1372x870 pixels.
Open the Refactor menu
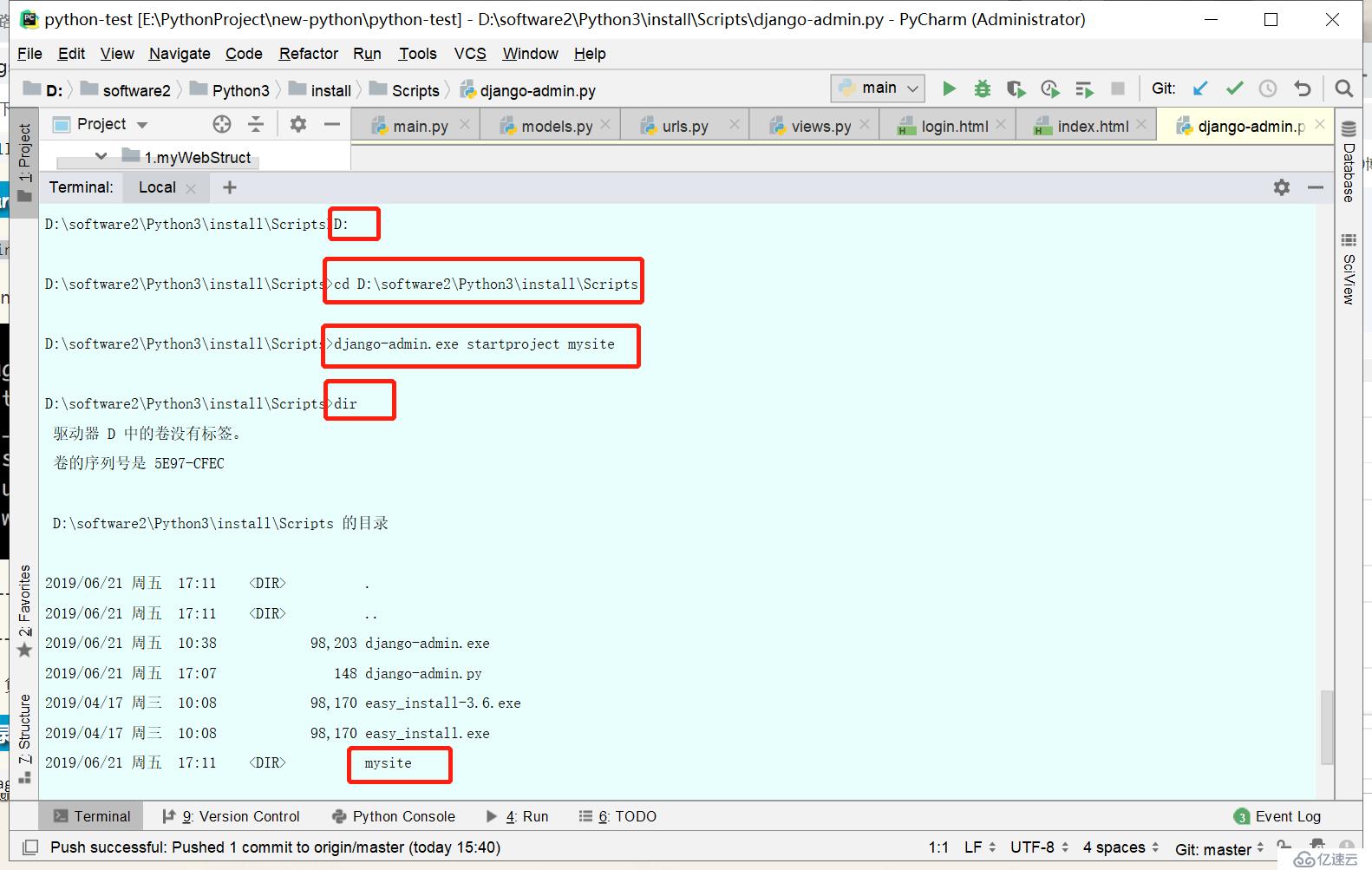pos(309,54)
